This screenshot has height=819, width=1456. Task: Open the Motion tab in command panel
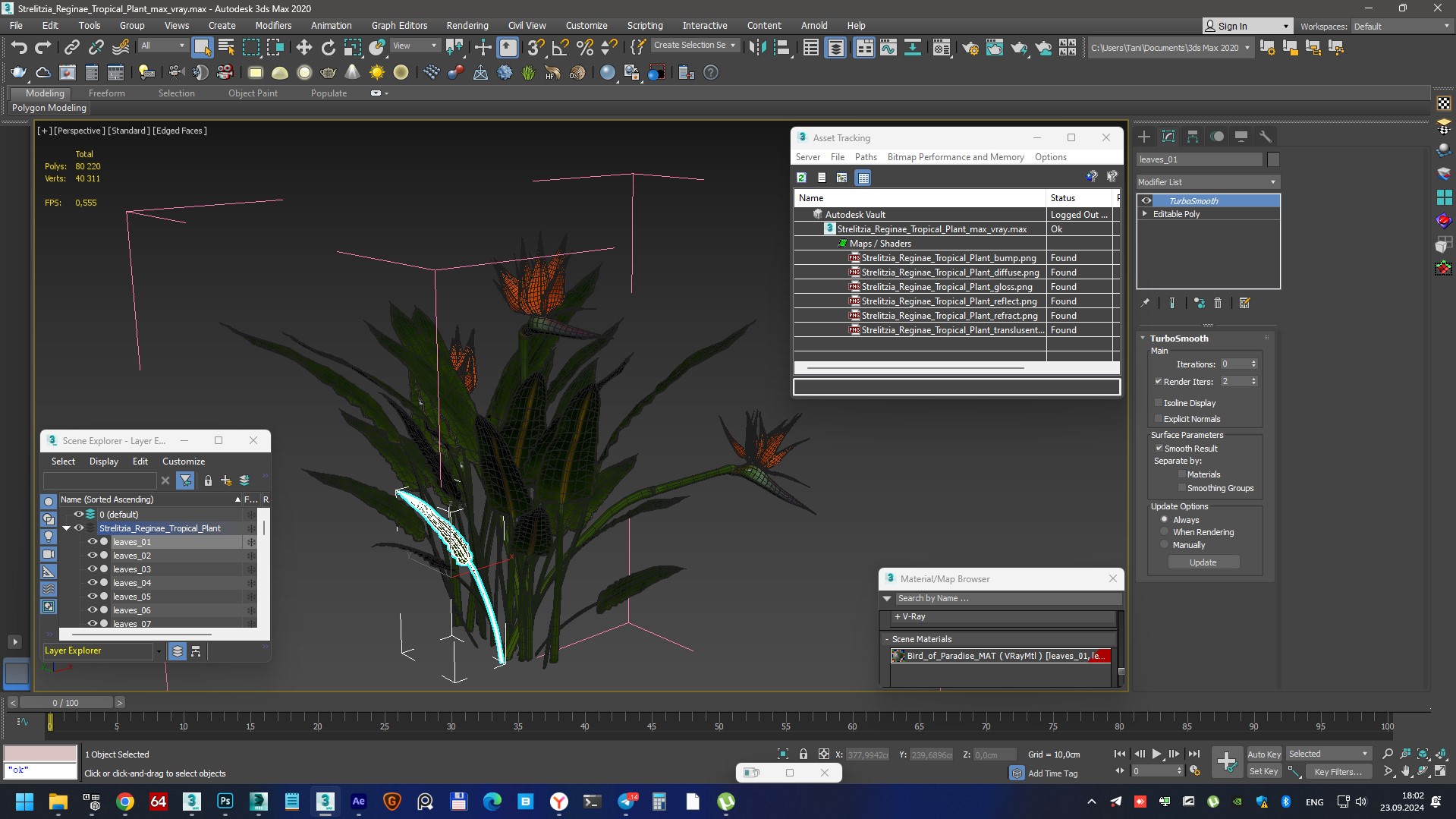tap(1217, 137)
